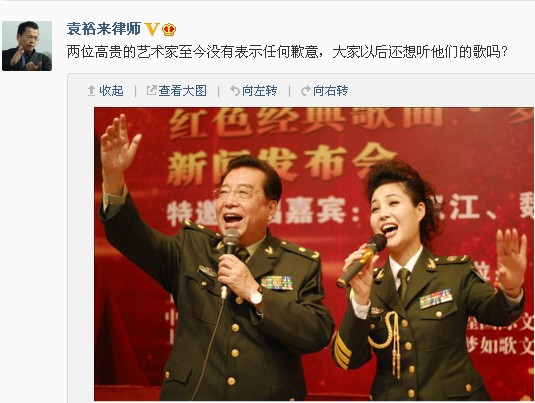
Task: Click the post text about 两位高贵的艺术家
Action: [x=287, y=52]
